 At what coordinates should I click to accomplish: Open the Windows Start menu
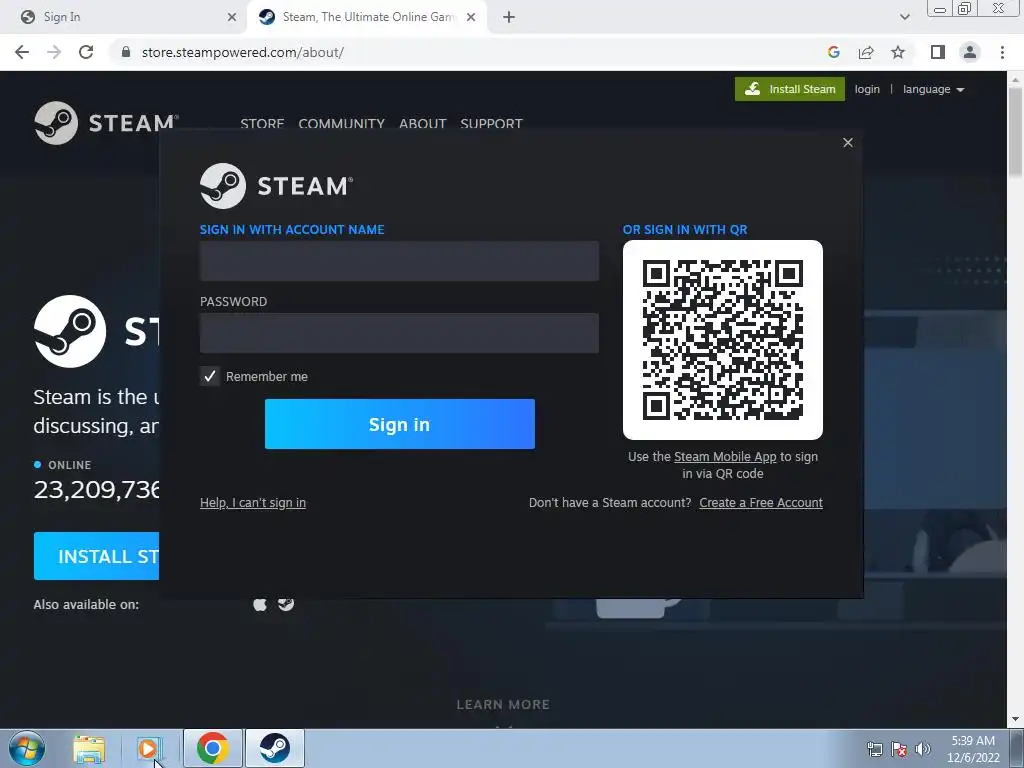[x=27, y=748]
